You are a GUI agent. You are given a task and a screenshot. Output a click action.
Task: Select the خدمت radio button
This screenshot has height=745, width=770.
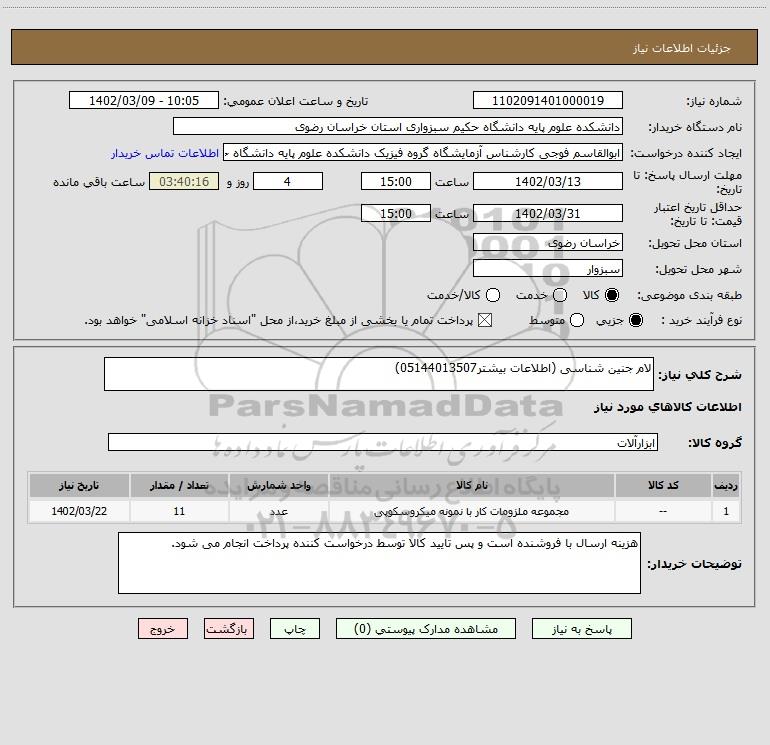click(x=560, y=295)
